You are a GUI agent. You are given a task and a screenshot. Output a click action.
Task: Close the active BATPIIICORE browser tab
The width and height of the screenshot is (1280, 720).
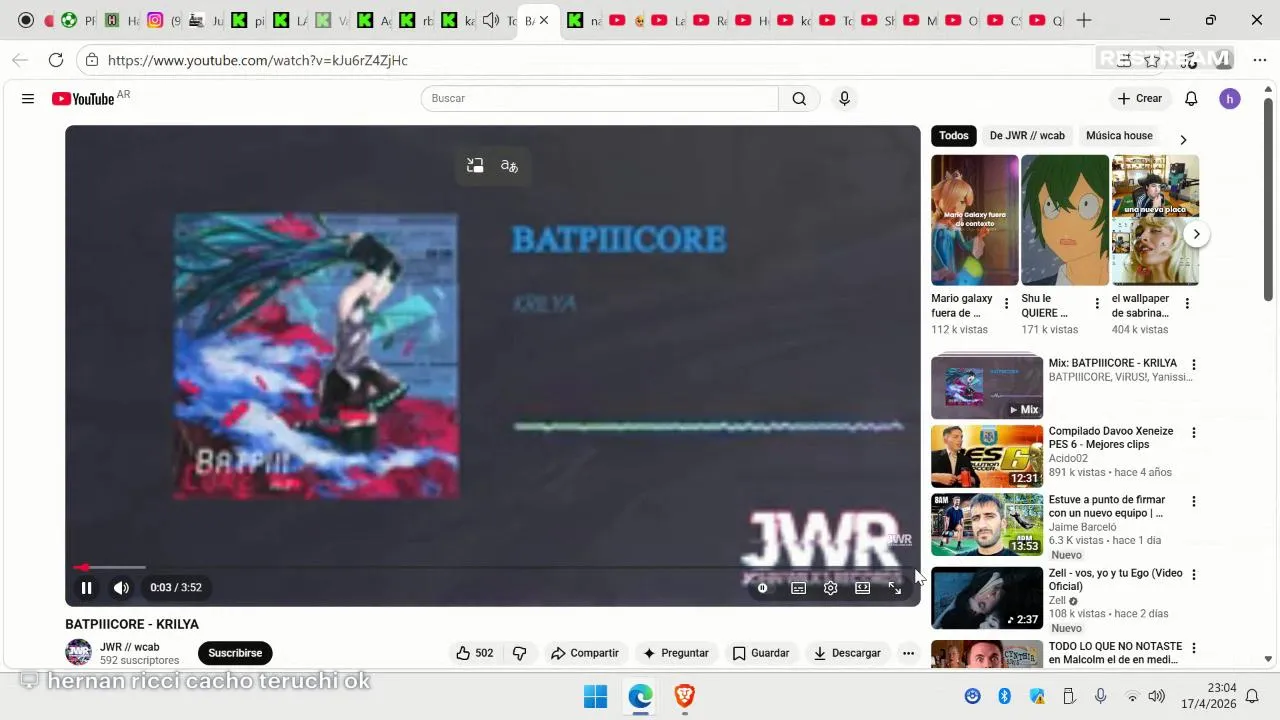click(x=544, y=20)
